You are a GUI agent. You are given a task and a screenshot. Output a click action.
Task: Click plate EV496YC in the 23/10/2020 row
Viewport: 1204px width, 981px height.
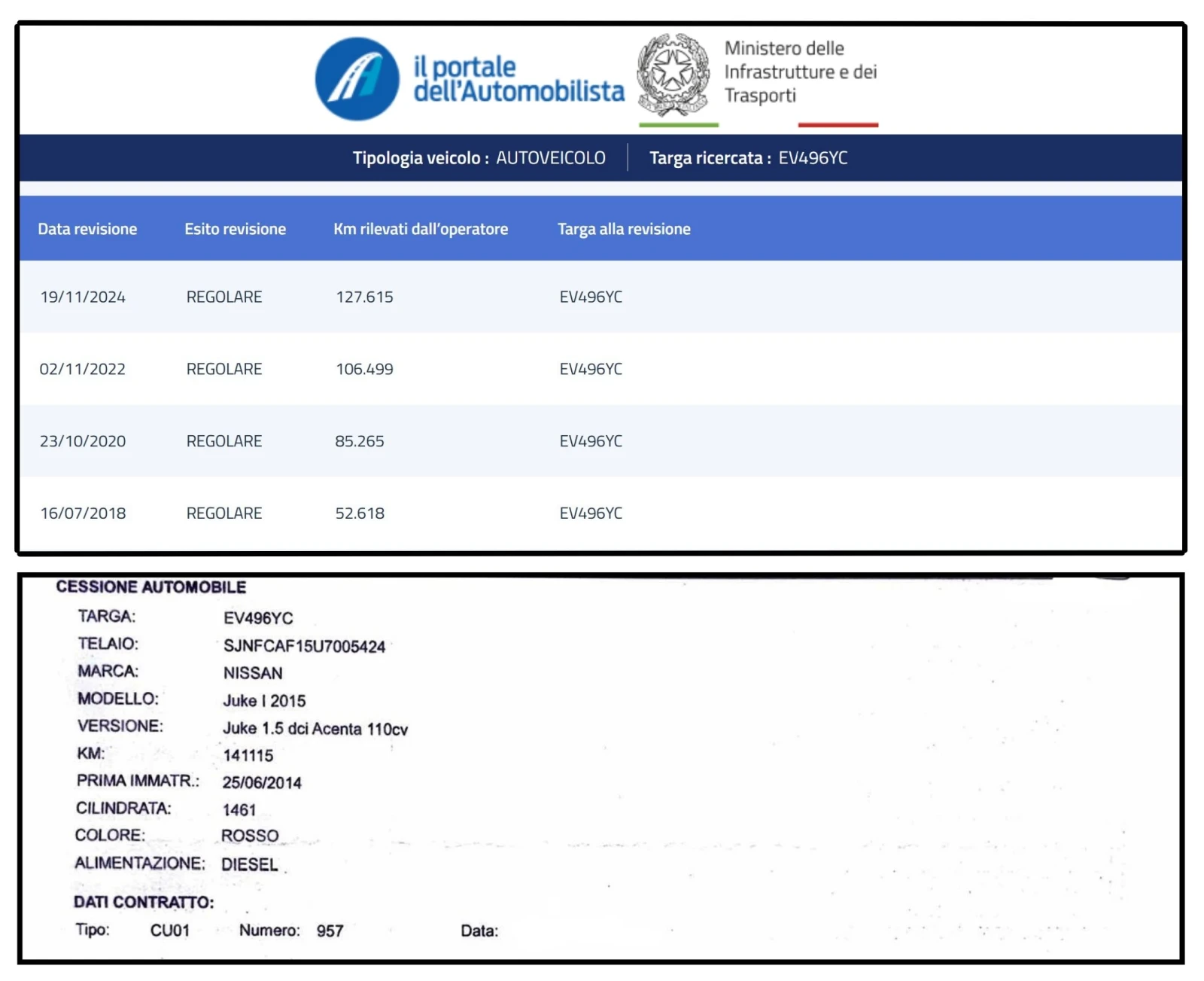pos(591,441)
